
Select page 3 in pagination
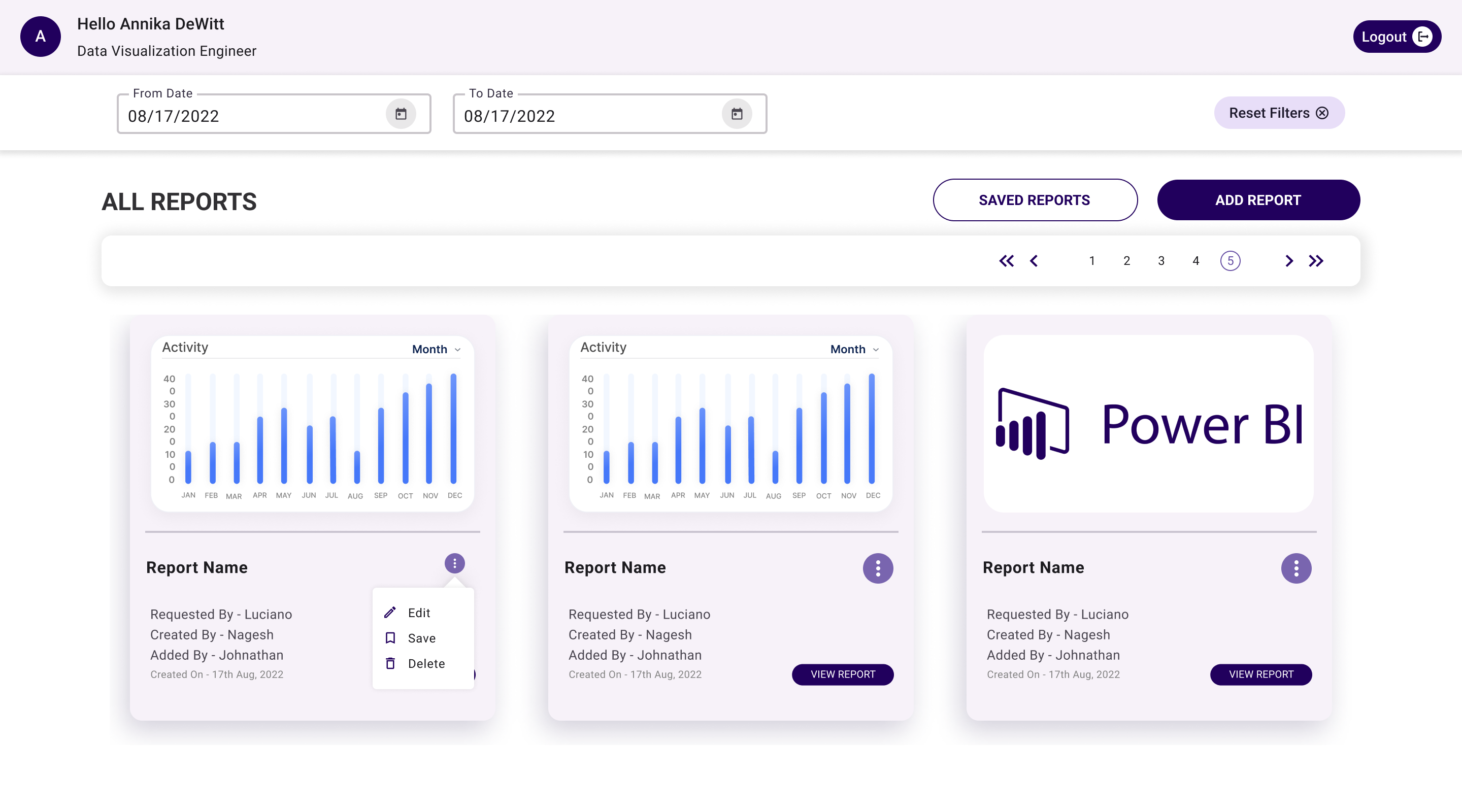(1161, 261)
